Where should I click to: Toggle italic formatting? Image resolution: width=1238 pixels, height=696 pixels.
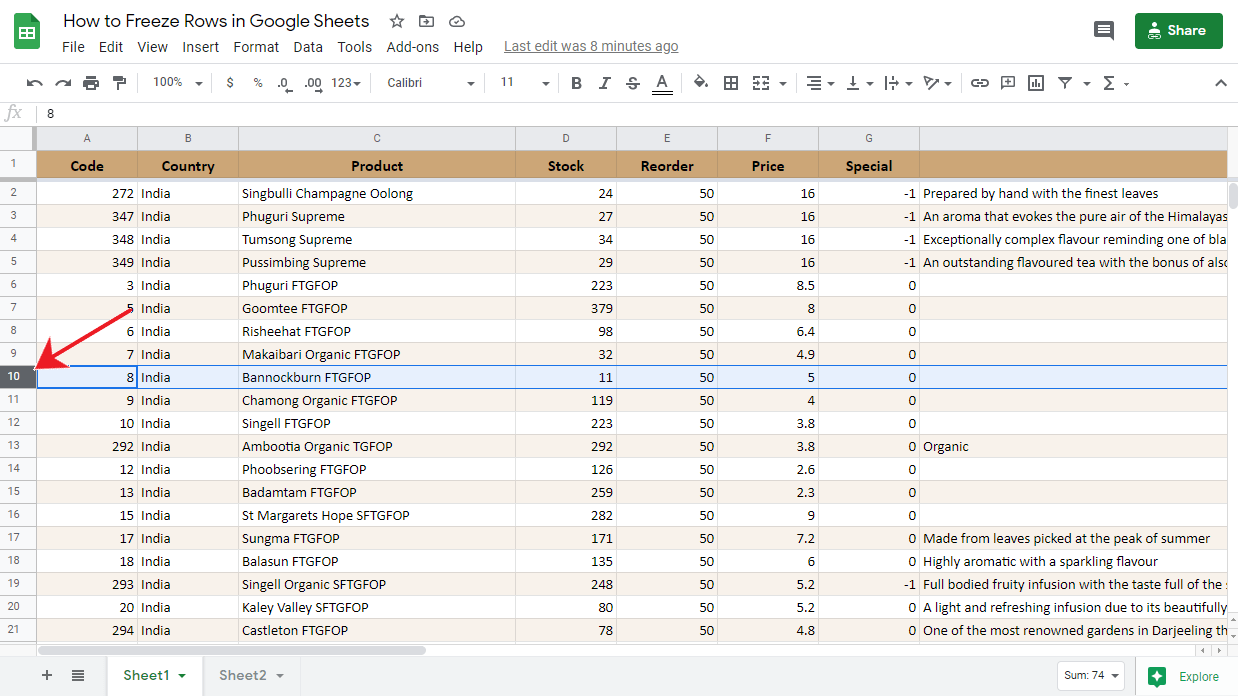pos(605,83)
